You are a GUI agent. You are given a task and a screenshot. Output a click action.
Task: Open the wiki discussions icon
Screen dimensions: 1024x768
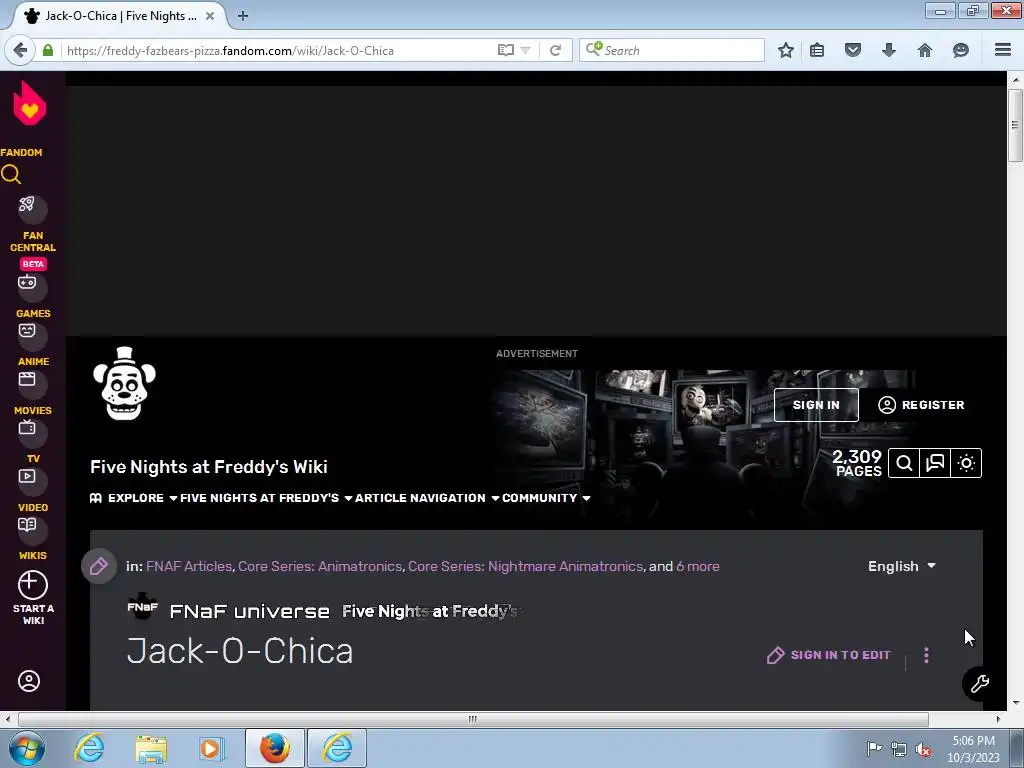click(935, 463)
